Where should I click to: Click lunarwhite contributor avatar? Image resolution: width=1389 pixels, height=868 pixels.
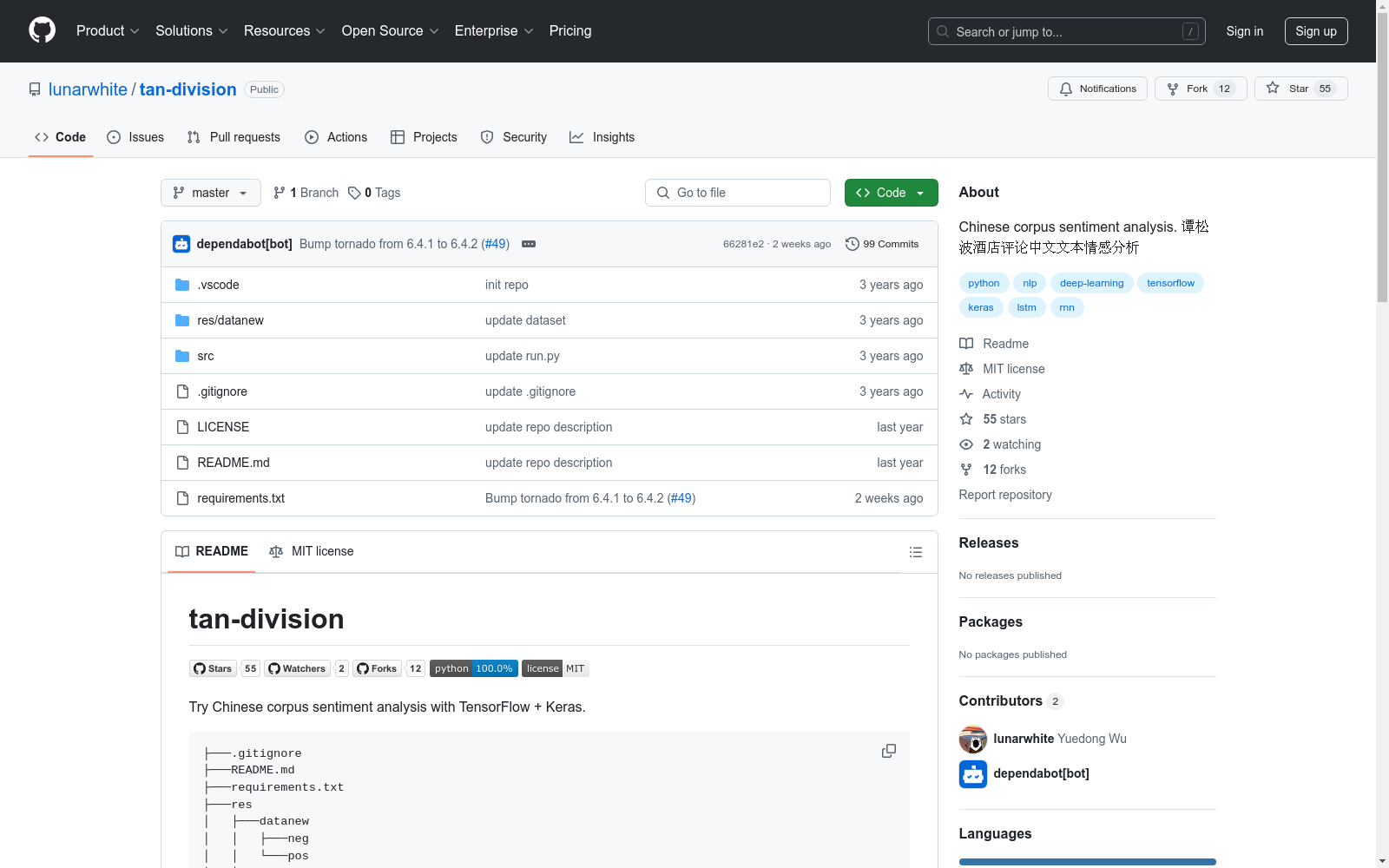973,739
